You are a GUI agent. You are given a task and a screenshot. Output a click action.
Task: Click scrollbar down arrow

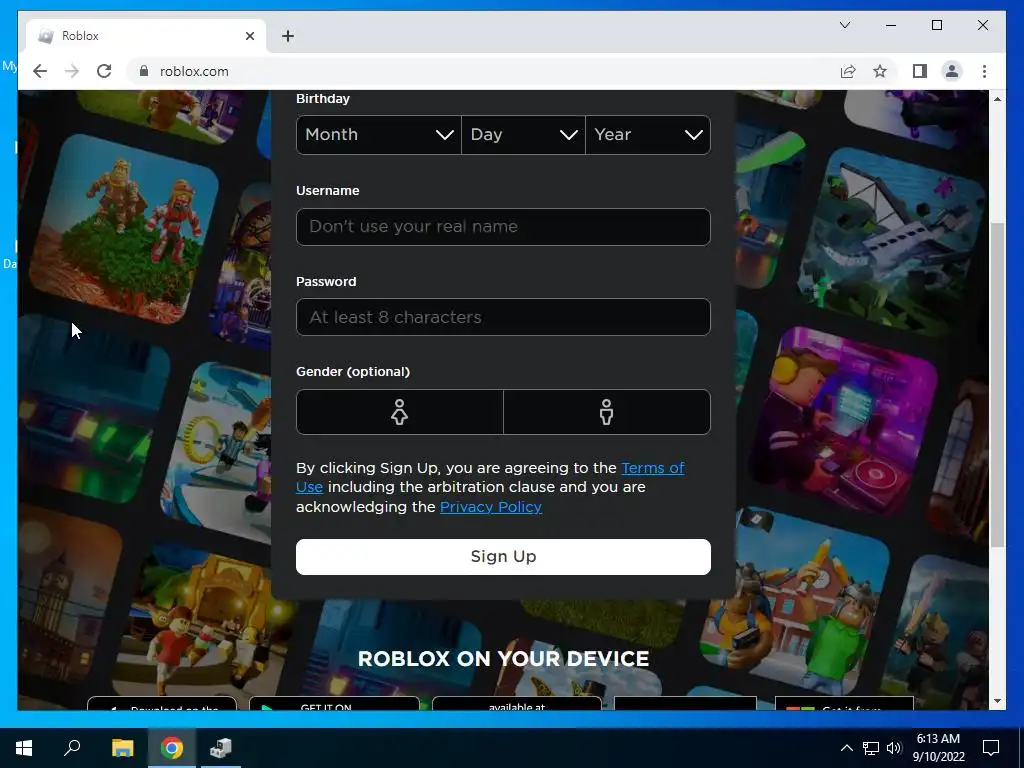997,701
